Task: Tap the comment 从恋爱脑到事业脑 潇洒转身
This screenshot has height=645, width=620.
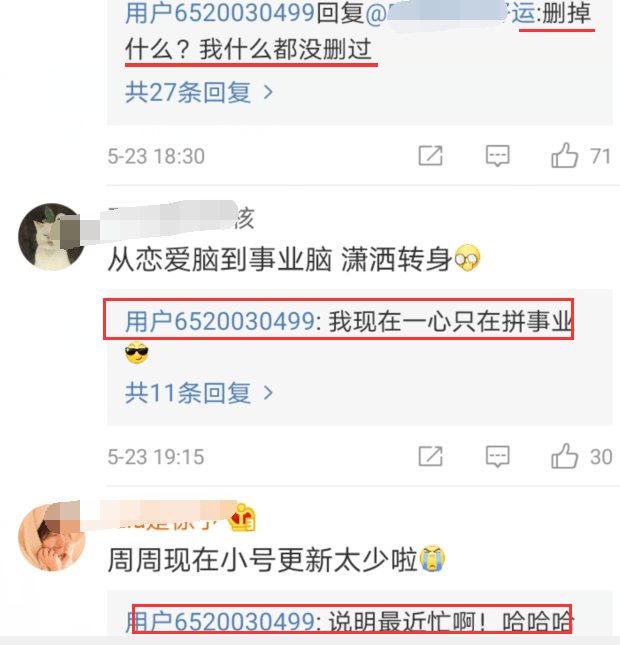Action: [x=294, y=259]
